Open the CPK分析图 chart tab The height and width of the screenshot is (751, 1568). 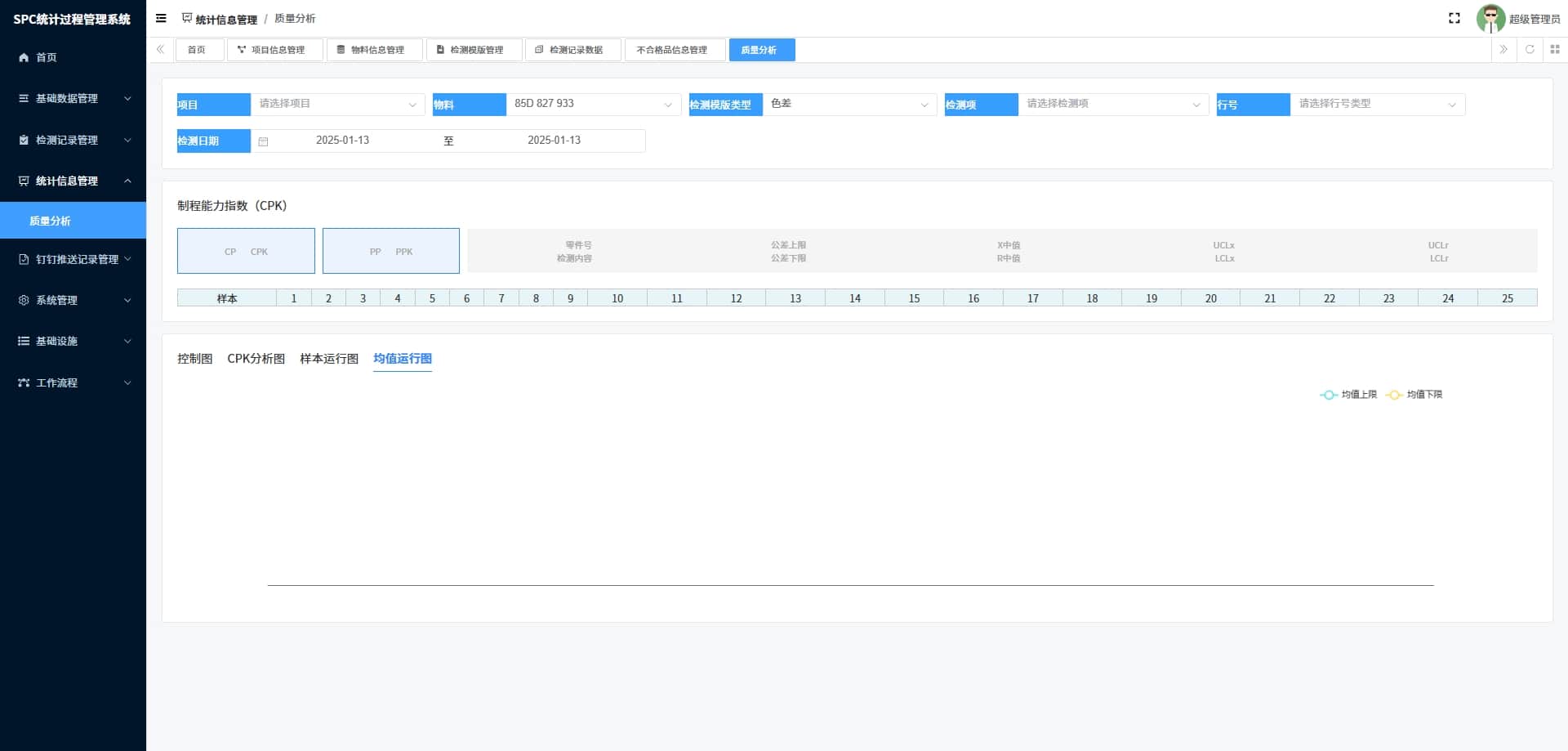click(256, 359)
